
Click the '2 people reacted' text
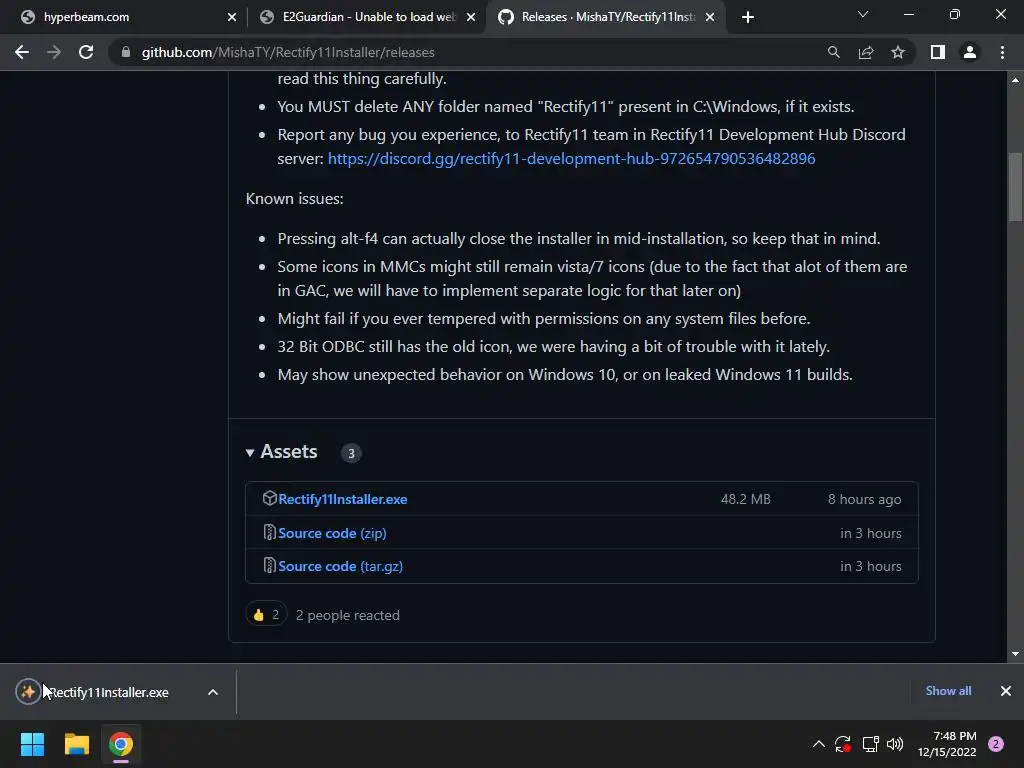point(347,615)
